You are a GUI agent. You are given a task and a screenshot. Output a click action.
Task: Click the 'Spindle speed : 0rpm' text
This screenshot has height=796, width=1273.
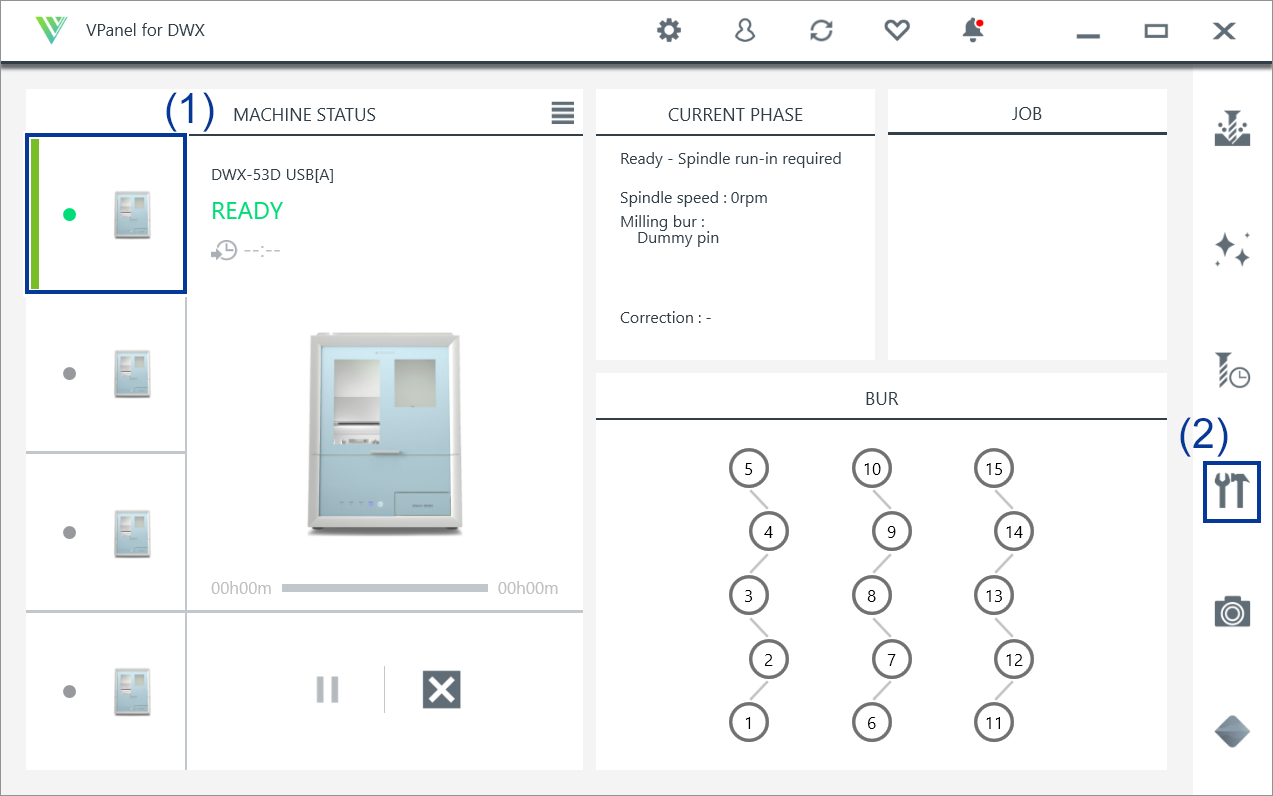coord(694,197)
